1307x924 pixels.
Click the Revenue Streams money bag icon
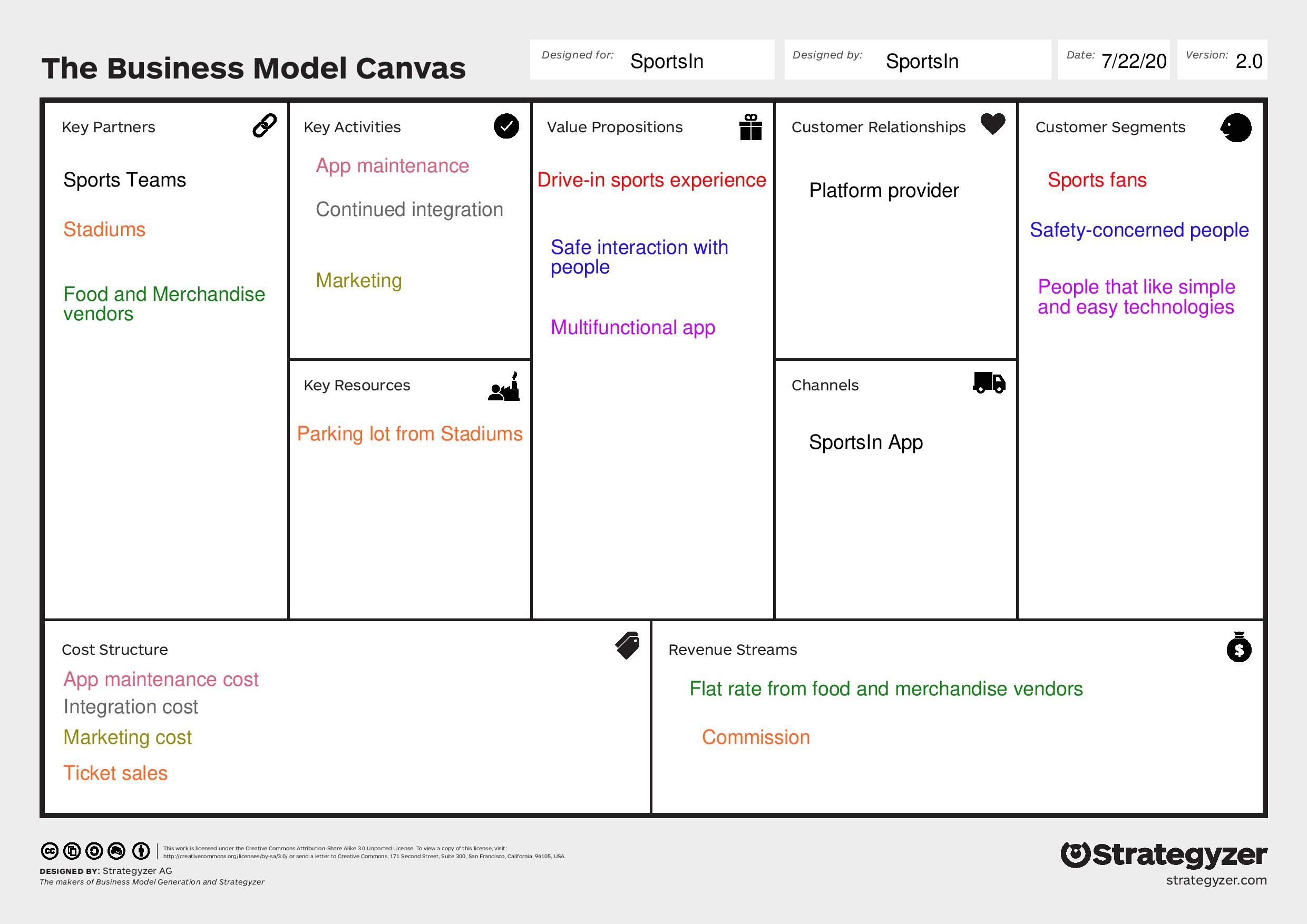tap(1239, 647)
